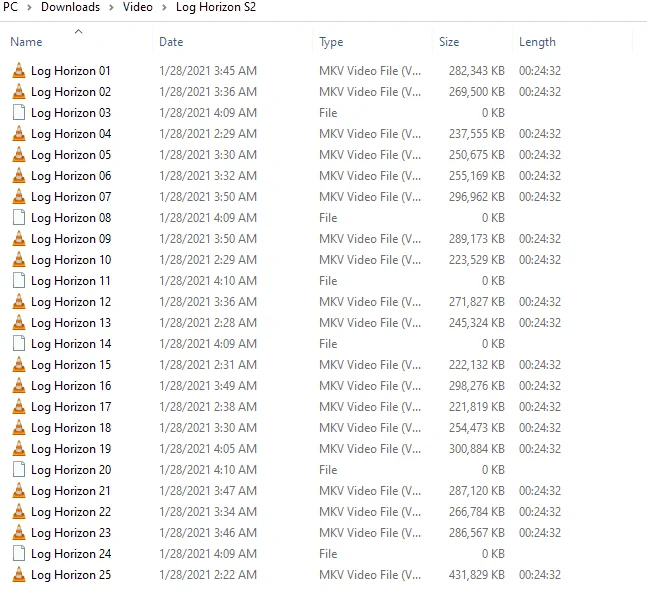The height and width of the screenshot is (590, 647).
Task: Click Log Horizon S2 in the breadcrumb
Action: tap(216, 7)
